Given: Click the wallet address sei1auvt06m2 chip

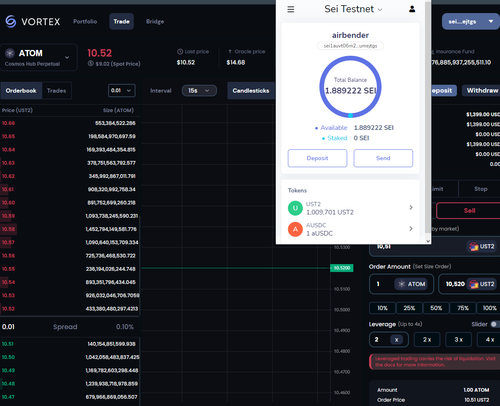Looking at the screenshot, I should click(350, 46).
